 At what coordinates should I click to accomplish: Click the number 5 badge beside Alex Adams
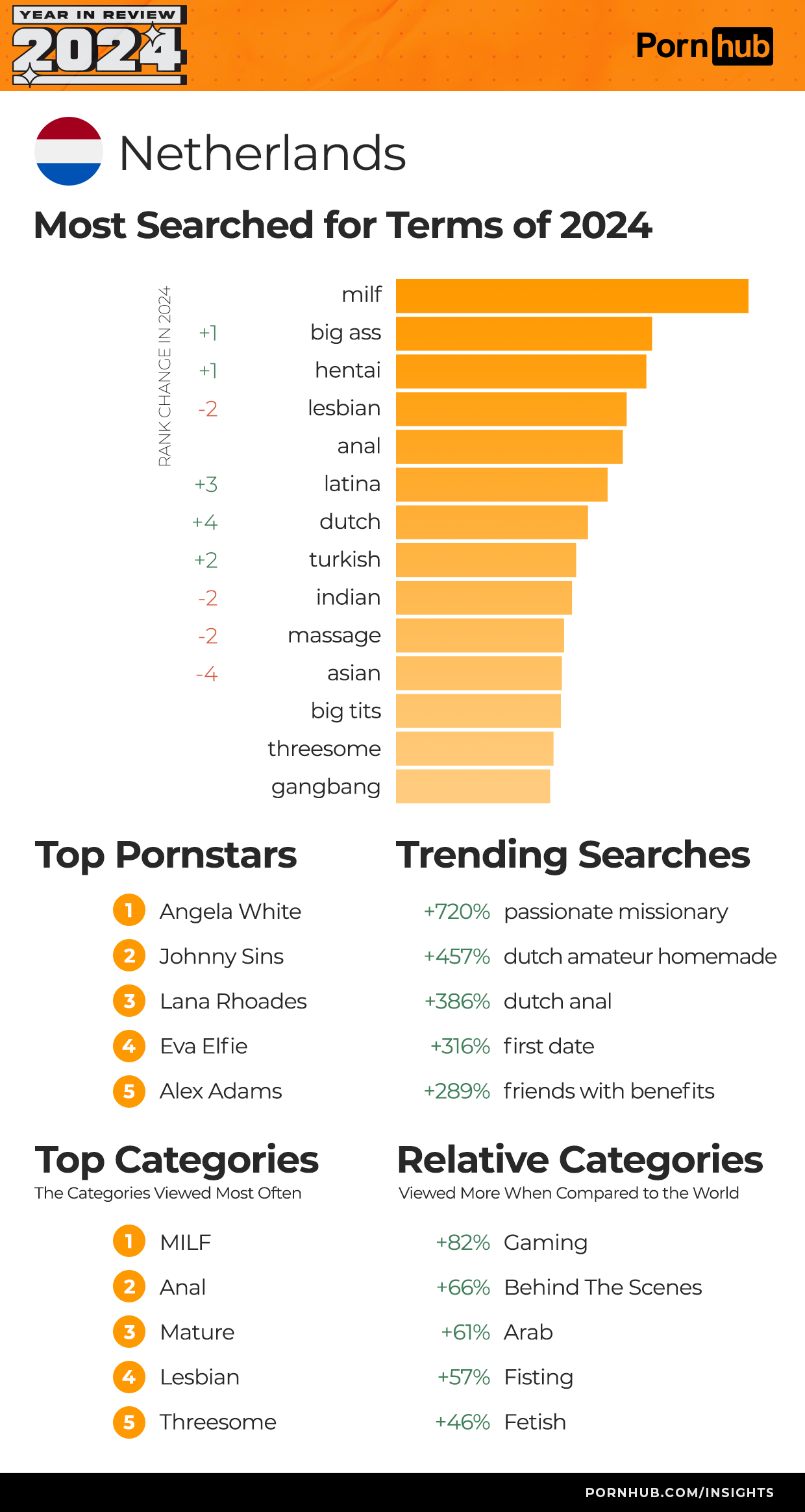pos(129,1091)
